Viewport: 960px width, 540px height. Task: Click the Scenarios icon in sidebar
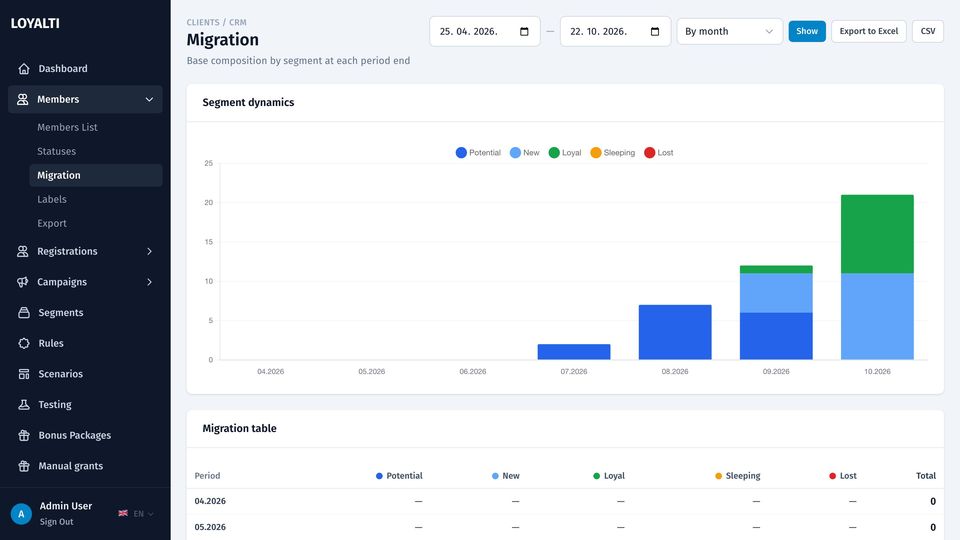pyautogui.click(x=24, y=373)
